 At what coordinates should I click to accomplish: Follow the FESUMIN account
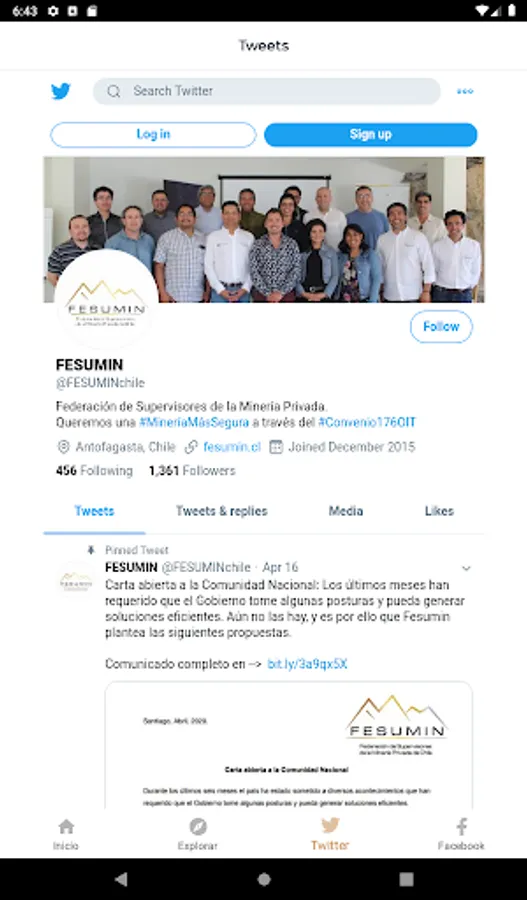(x=441, y=327)
